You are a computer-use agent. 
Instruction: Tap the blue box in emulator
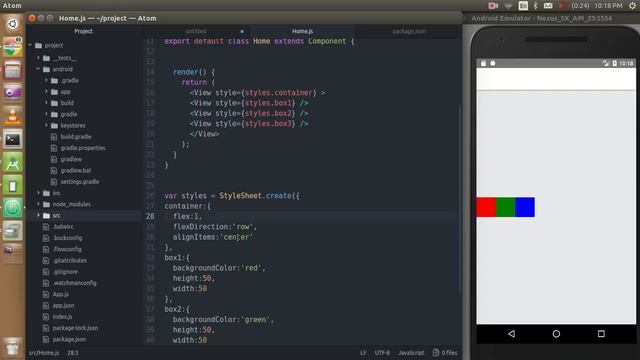pyautogui.click(x=525, y=207)
